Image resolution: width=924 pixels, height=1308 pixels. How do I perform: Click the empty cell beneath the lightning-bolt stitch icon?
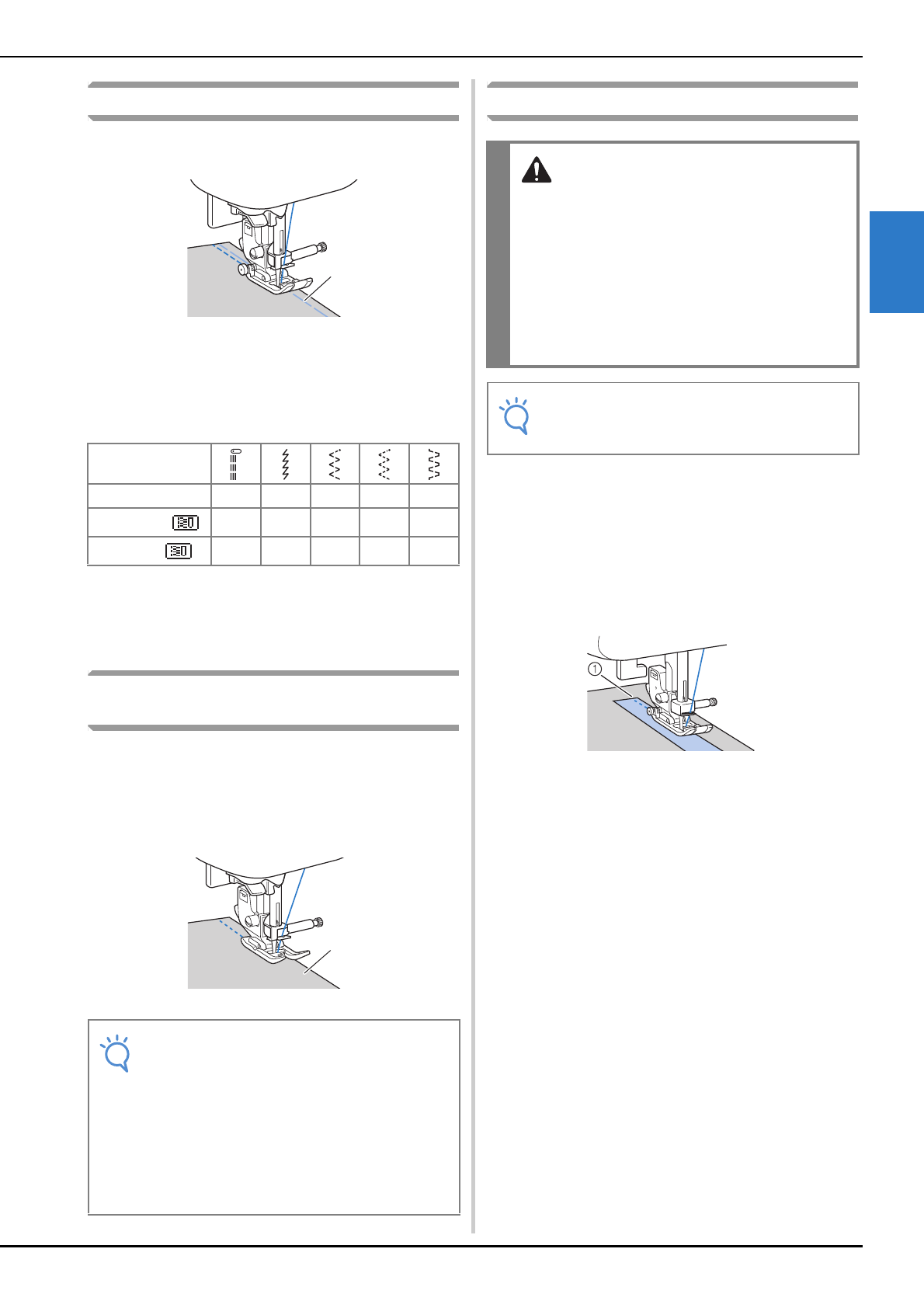pyautogui.click(x=286, y=496)
